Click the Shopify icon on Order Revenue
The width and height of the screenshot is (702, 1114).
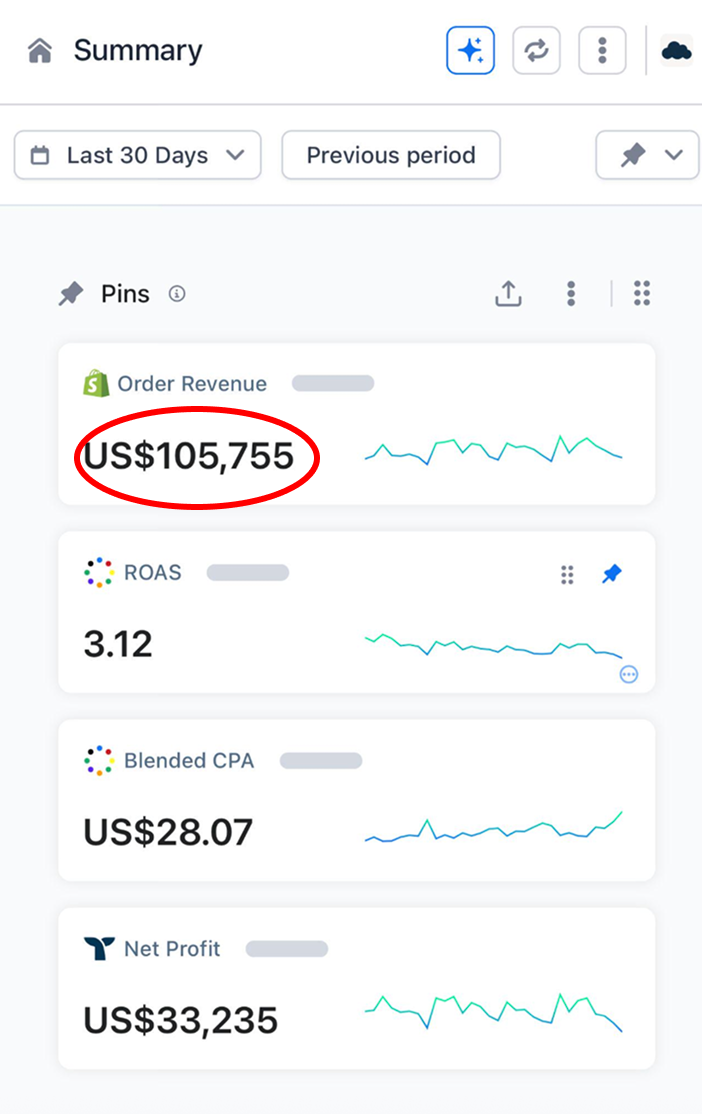(96, 384)
